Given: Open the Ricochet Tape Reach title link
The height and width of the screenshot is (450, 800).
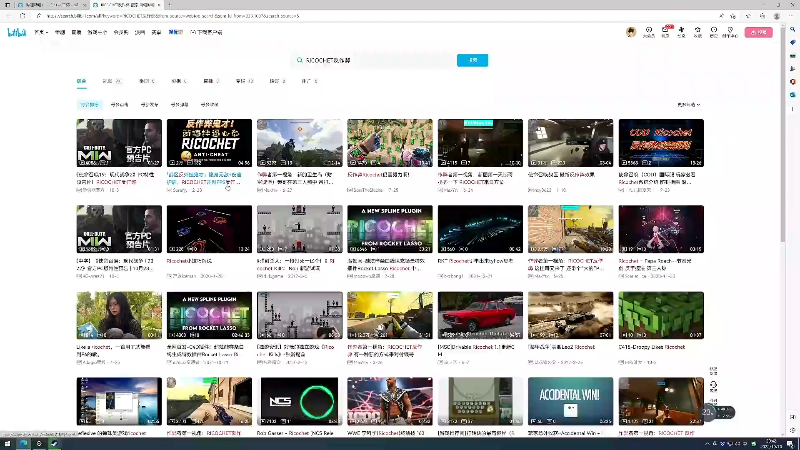Looking at the screenshot, I should pyautogui.click(x=655, y=264).
